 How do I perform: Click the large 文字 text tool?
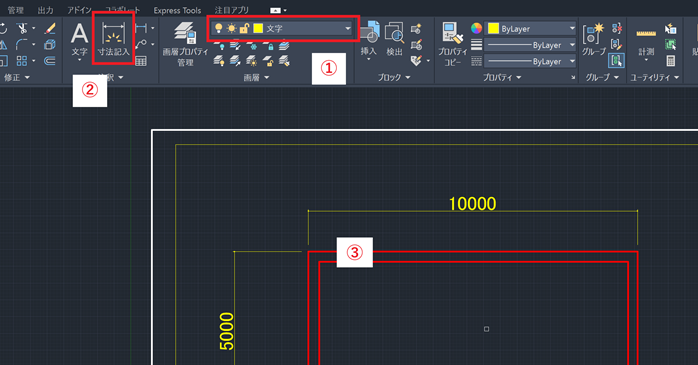(x=80, y=39)
